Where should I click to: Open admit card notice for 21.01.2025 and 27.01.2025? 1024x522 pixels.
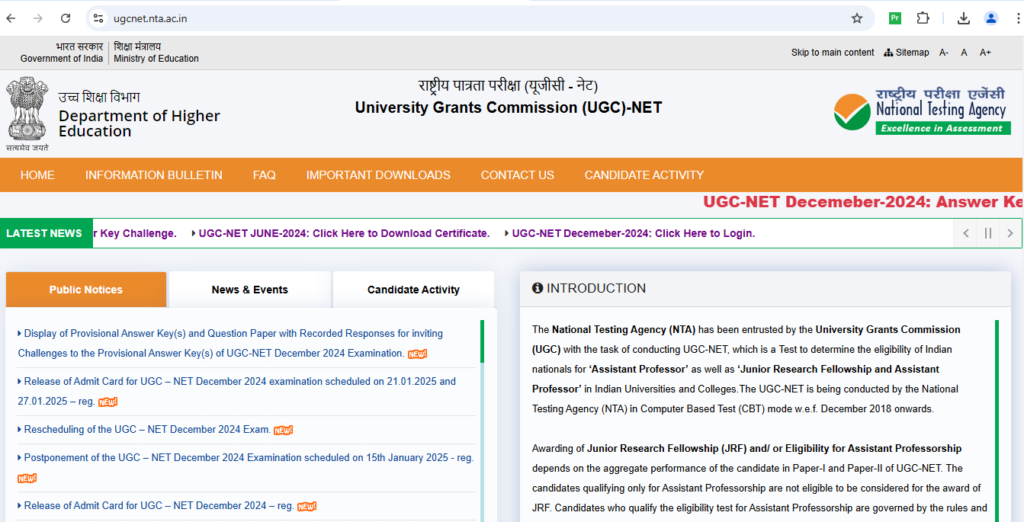point(236,391)
